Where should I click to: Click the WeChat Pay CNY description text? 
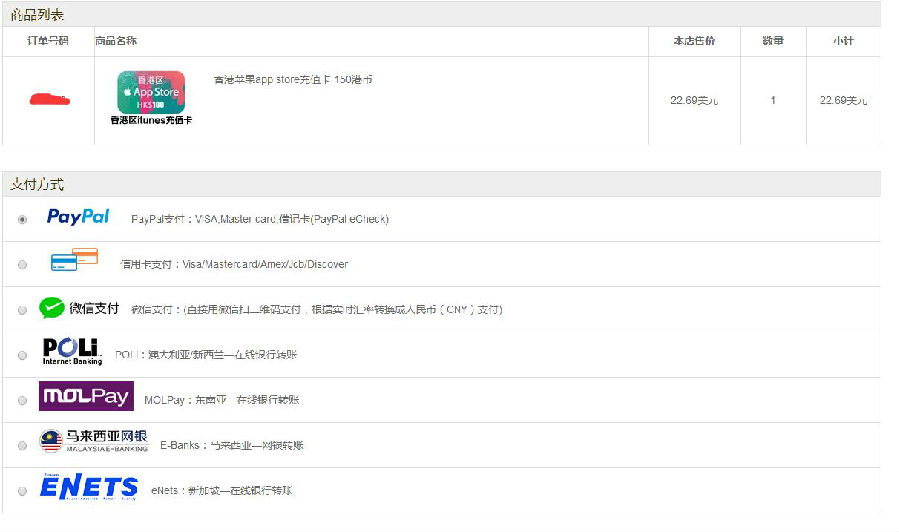(316, 310)
